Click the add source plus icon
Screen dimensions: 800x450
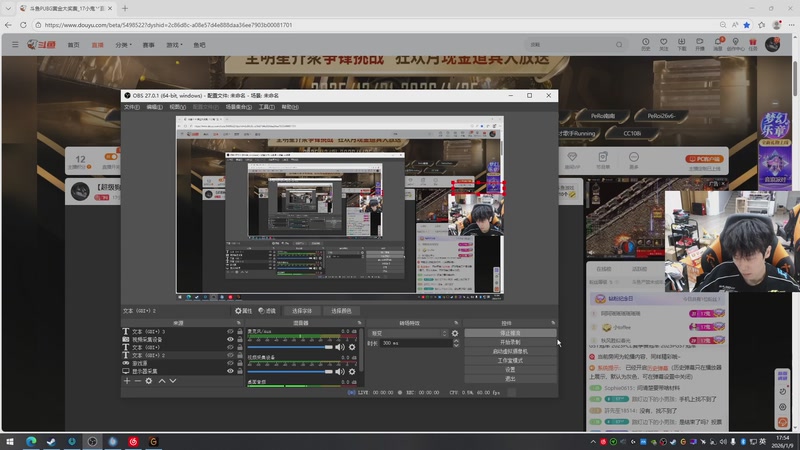point(126,381)
